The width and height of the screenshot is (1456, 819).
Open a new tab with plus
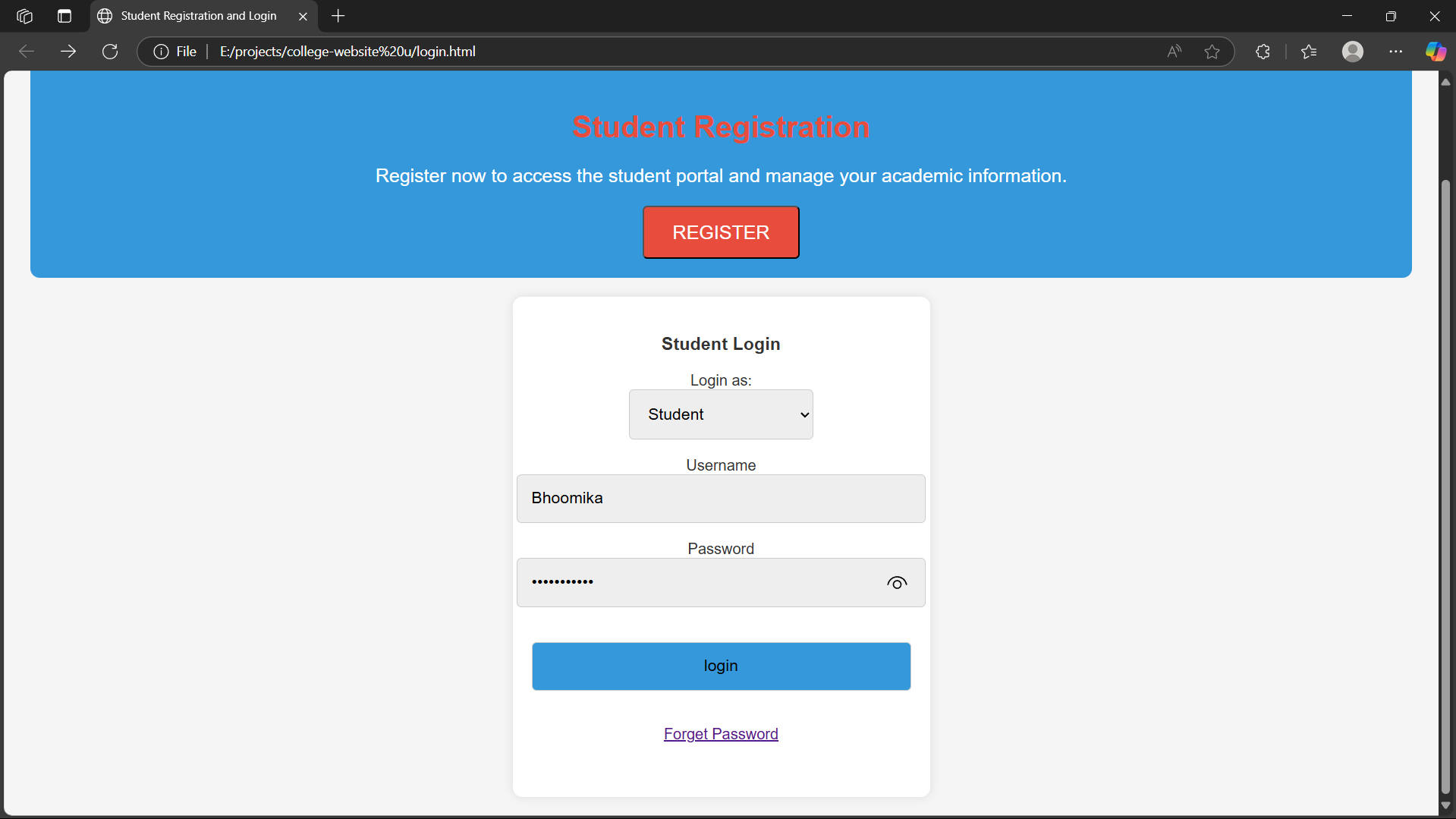pos(338,16)
